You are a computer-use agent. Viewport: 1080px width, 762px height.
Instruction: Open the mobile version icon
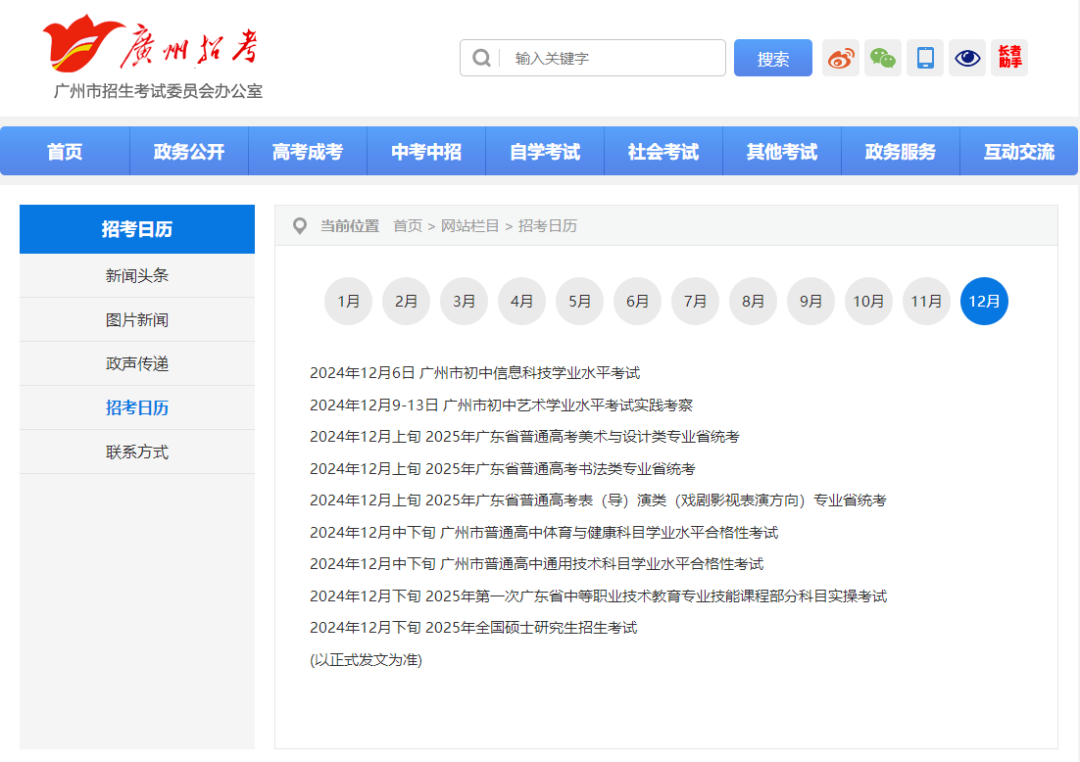tap(925, 58)
